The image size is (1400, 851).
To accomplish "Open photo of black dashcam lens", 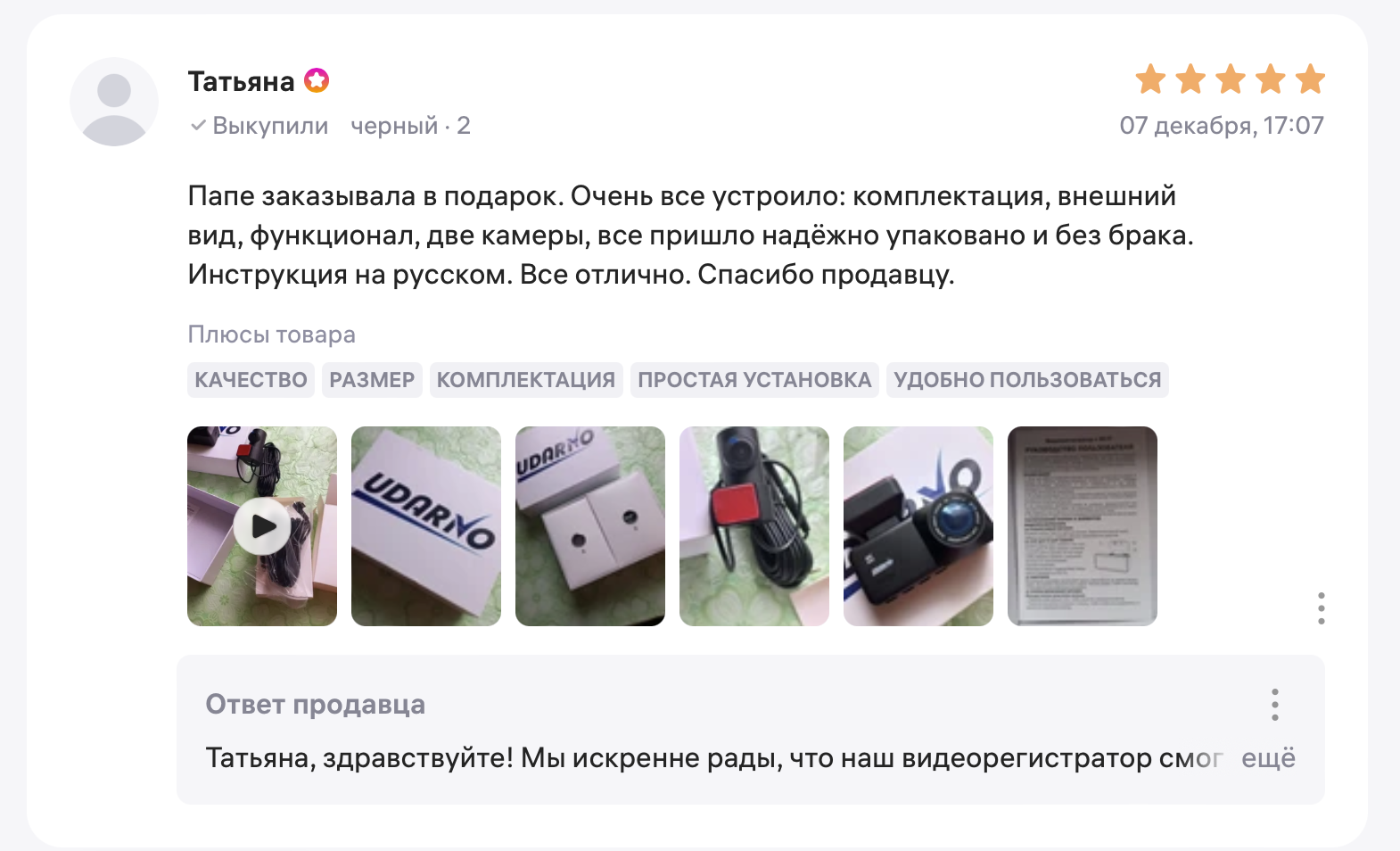I will point(918,526).
